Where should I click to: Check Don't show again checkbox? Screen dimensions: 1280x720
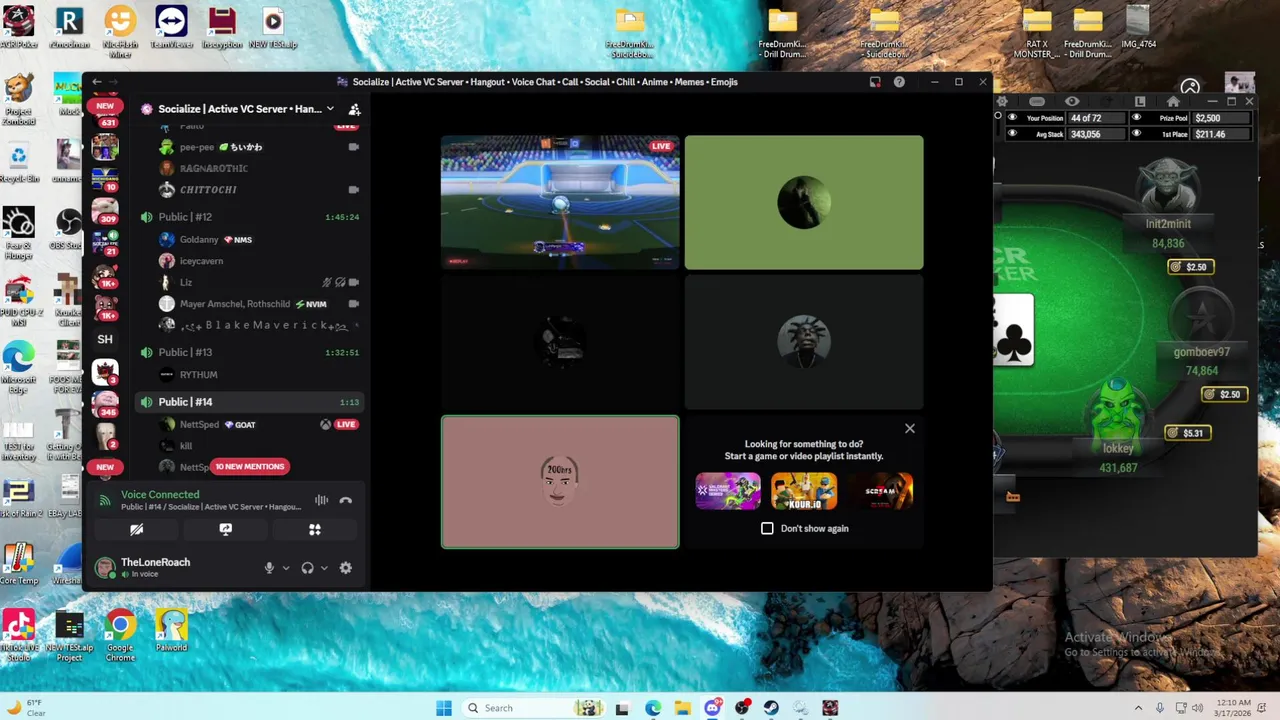[767, 528]
